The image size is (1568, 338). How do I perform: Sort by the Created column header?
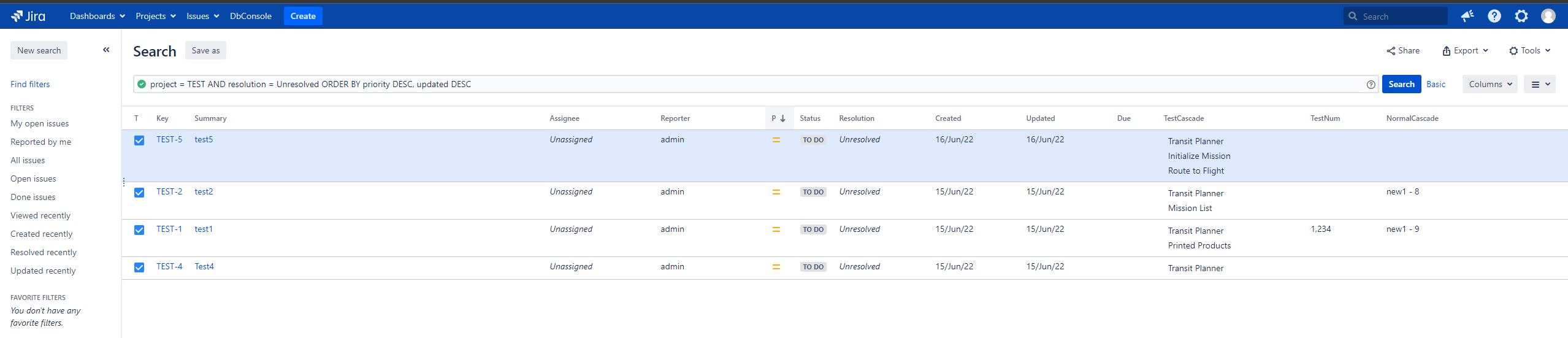tap(948, 118)
